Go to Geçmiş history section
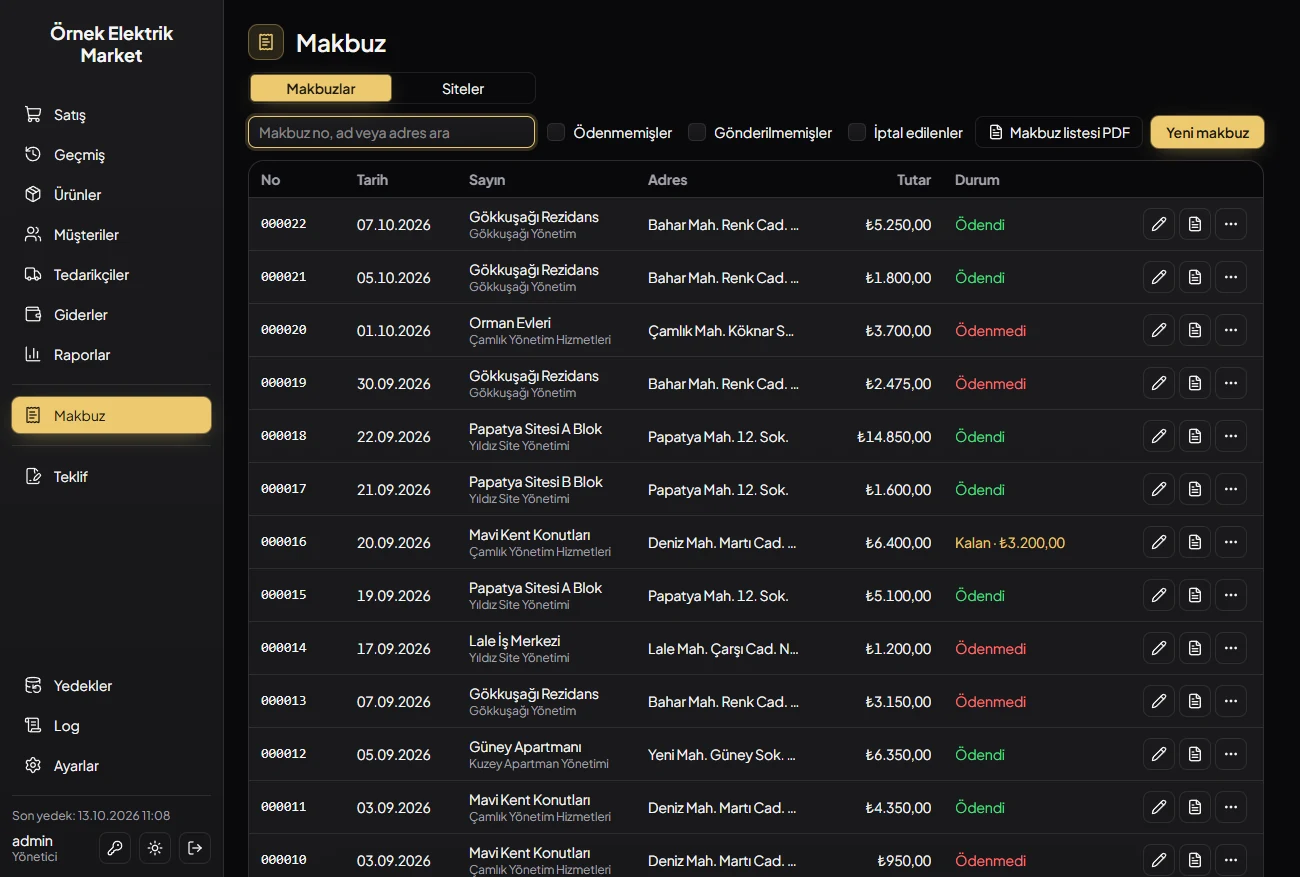Viewport: 1300px width, 877px height. pos(111,155)
